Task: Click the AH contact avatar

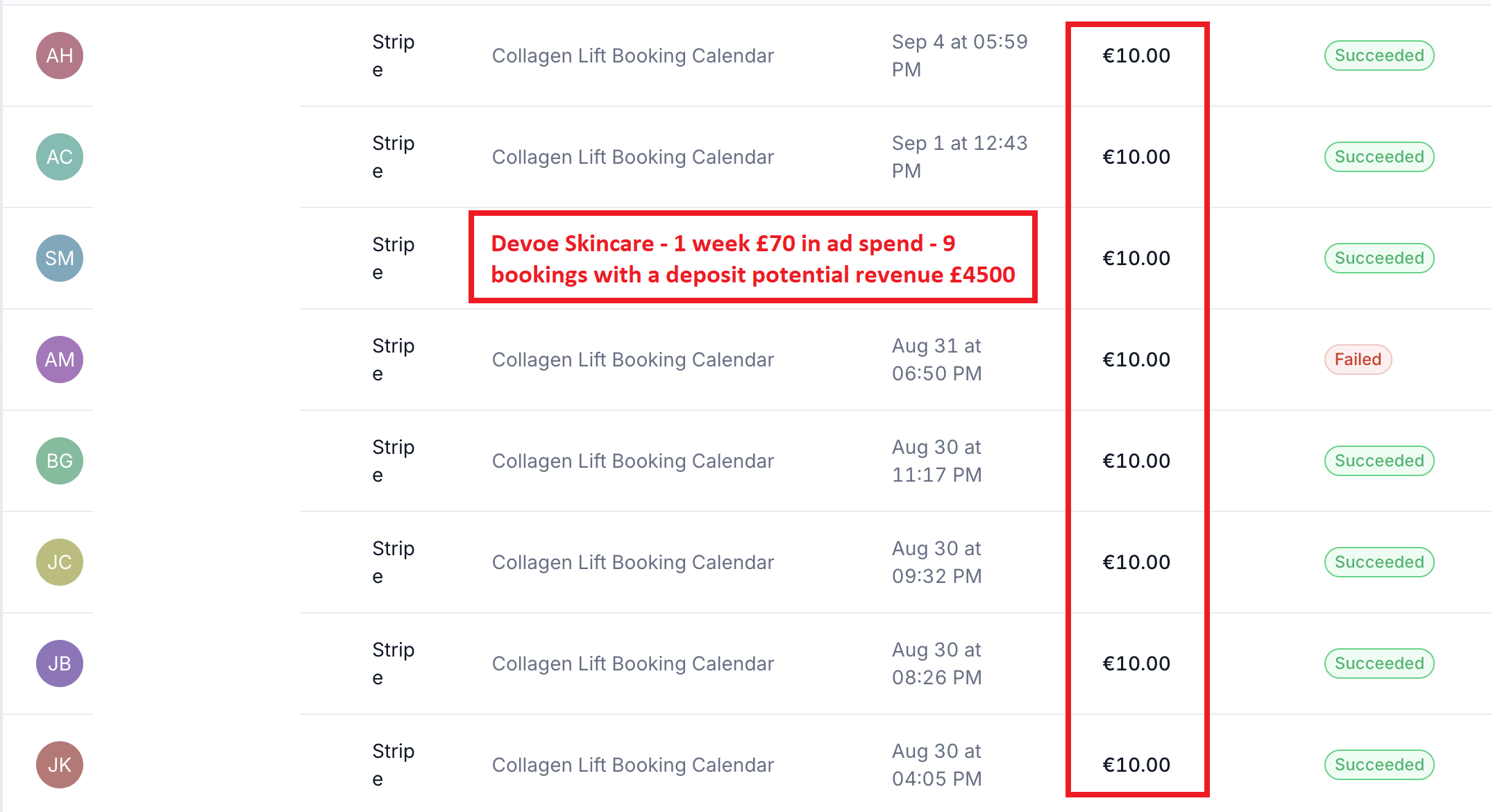Action: 60,56
